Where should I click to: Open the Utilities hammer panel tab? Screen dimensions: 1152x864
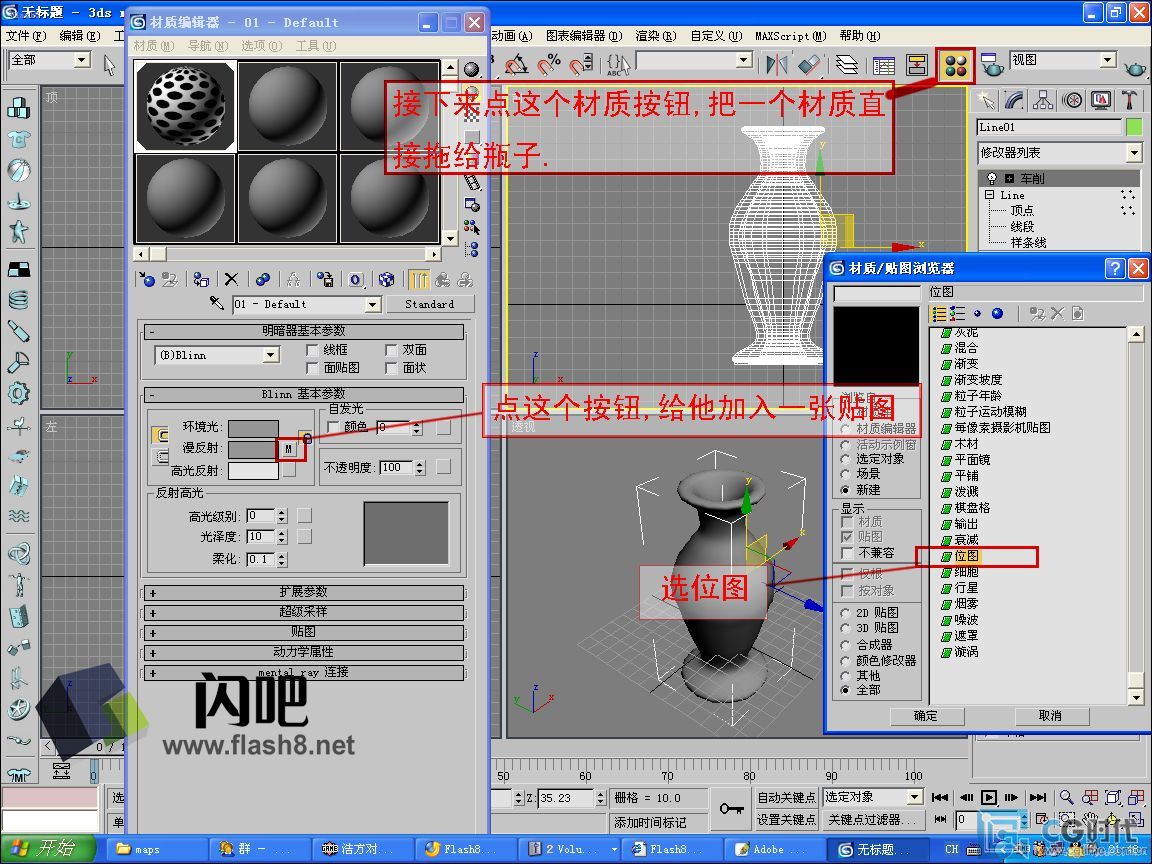click(1129, 100)
